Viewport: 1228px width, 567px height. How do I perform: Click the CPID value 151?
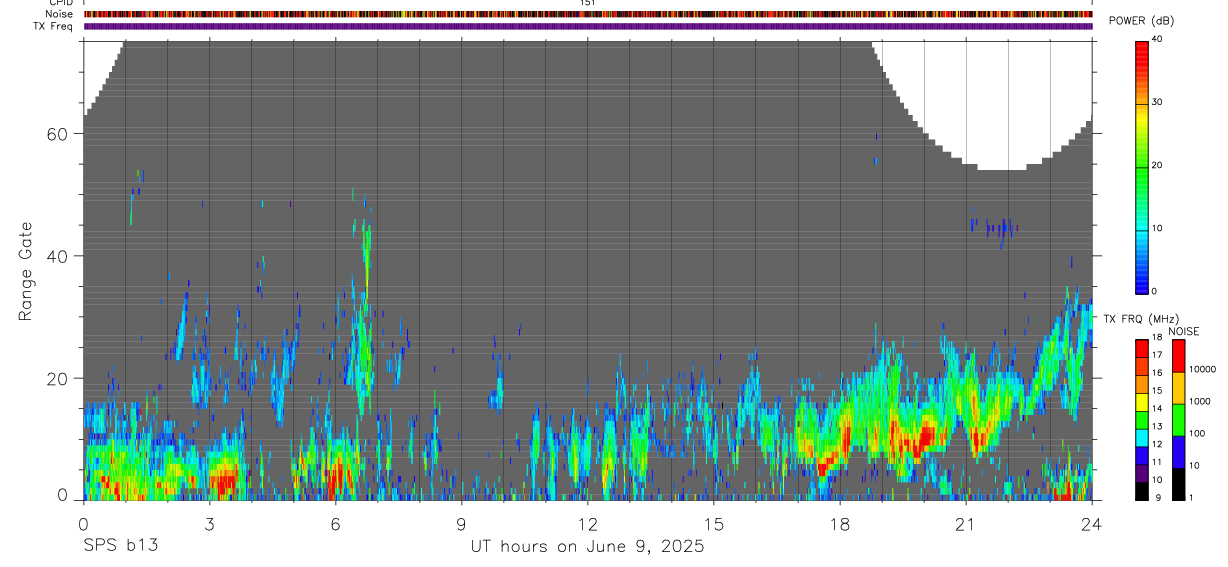588,3
